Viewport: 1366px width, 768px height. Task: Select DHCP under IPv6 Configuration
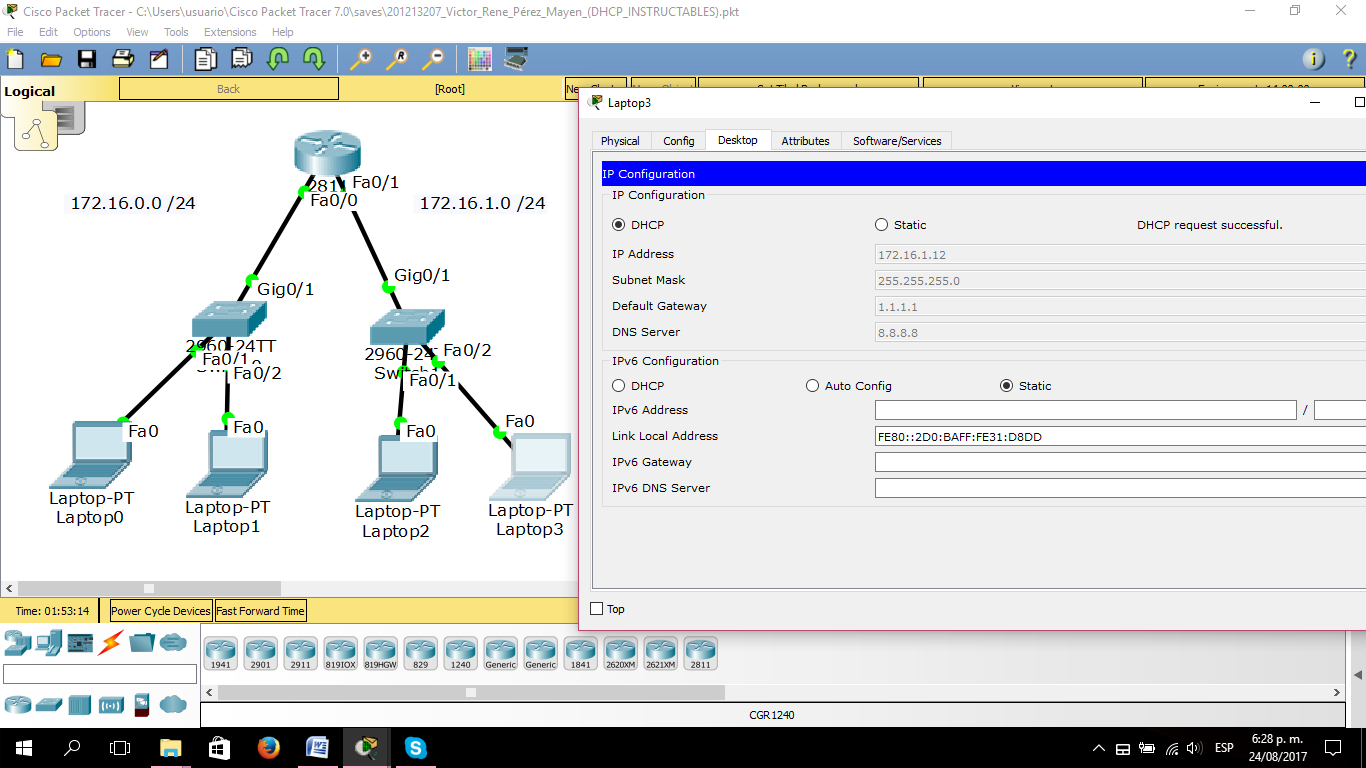(617, 385)
